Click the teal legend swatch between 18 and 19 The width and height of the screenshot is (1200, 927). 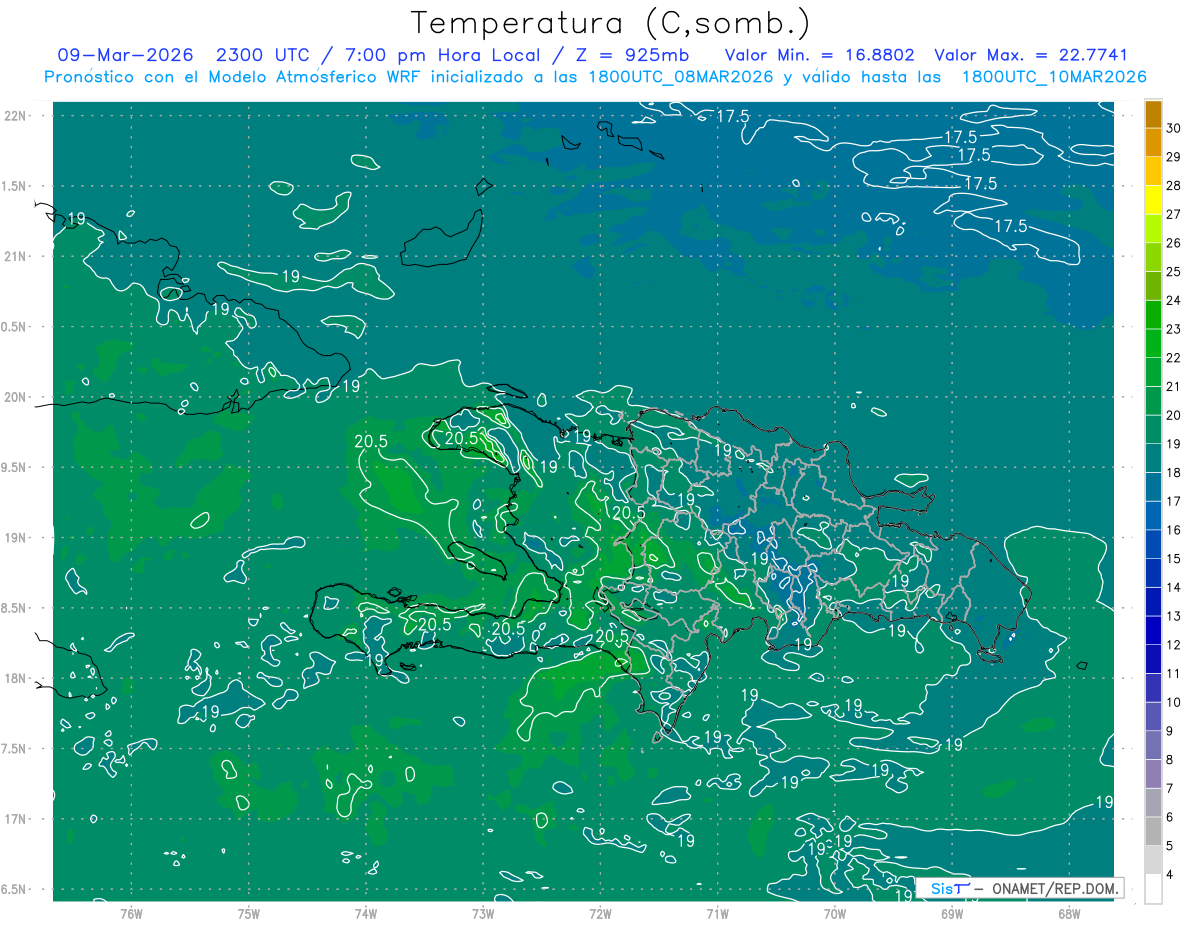pos(1153,459)
